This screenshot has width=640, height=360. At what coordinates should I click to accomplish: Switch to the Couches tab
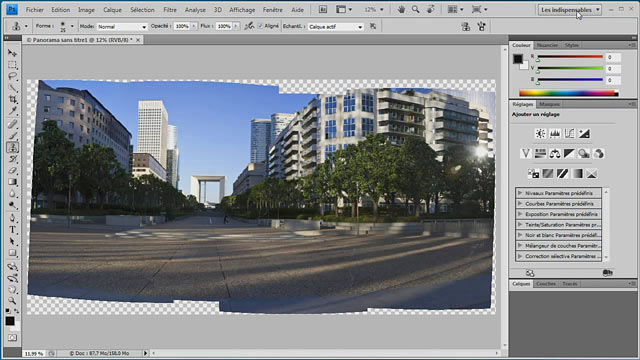point(546,284)
